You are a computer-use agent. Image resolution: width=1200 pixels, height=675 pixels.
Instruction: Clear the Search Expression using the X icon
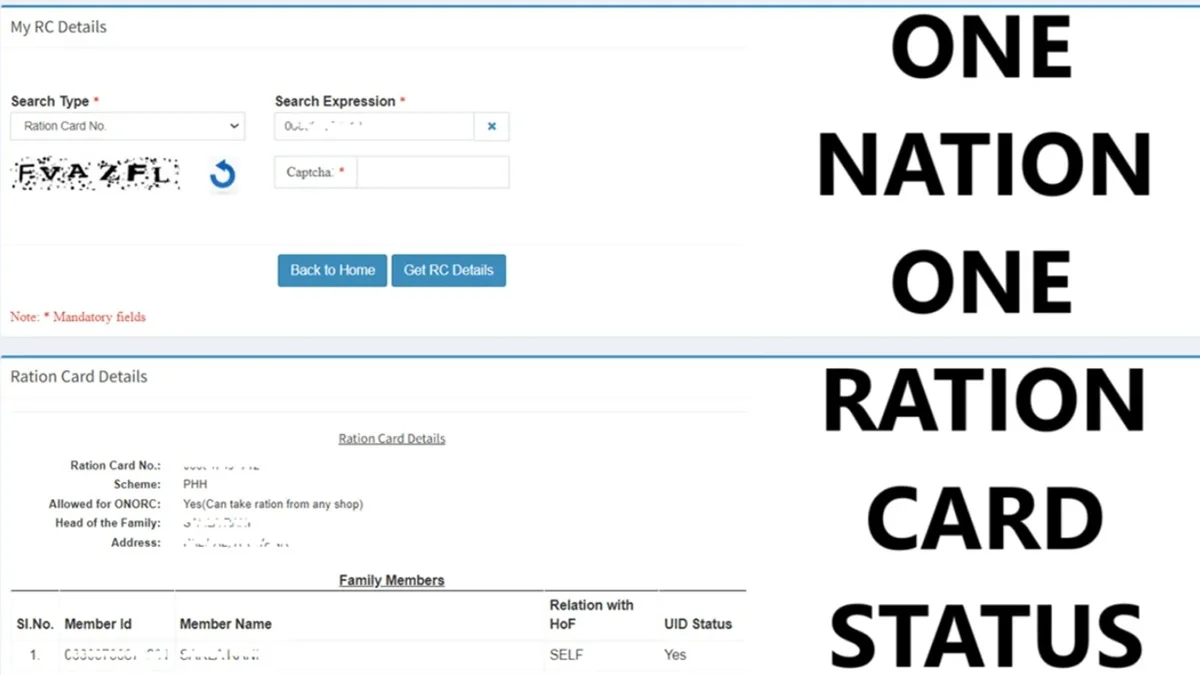pos(491,126)
